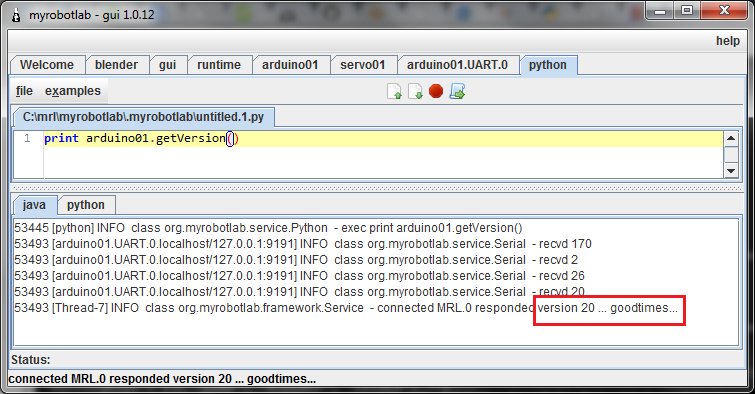Click the 'recvd 26' log line
This screenshot has height=394, width=755.
click(299, 276)
